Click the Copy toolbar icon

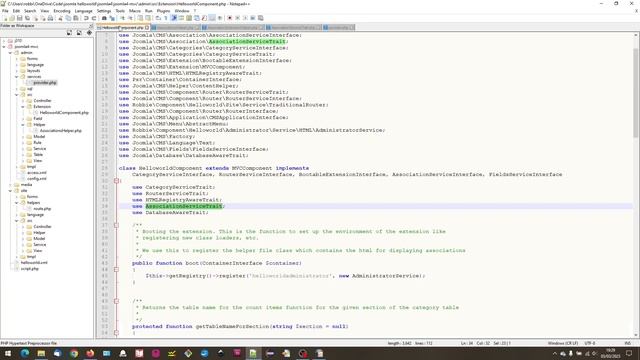(x=68, y=18)
